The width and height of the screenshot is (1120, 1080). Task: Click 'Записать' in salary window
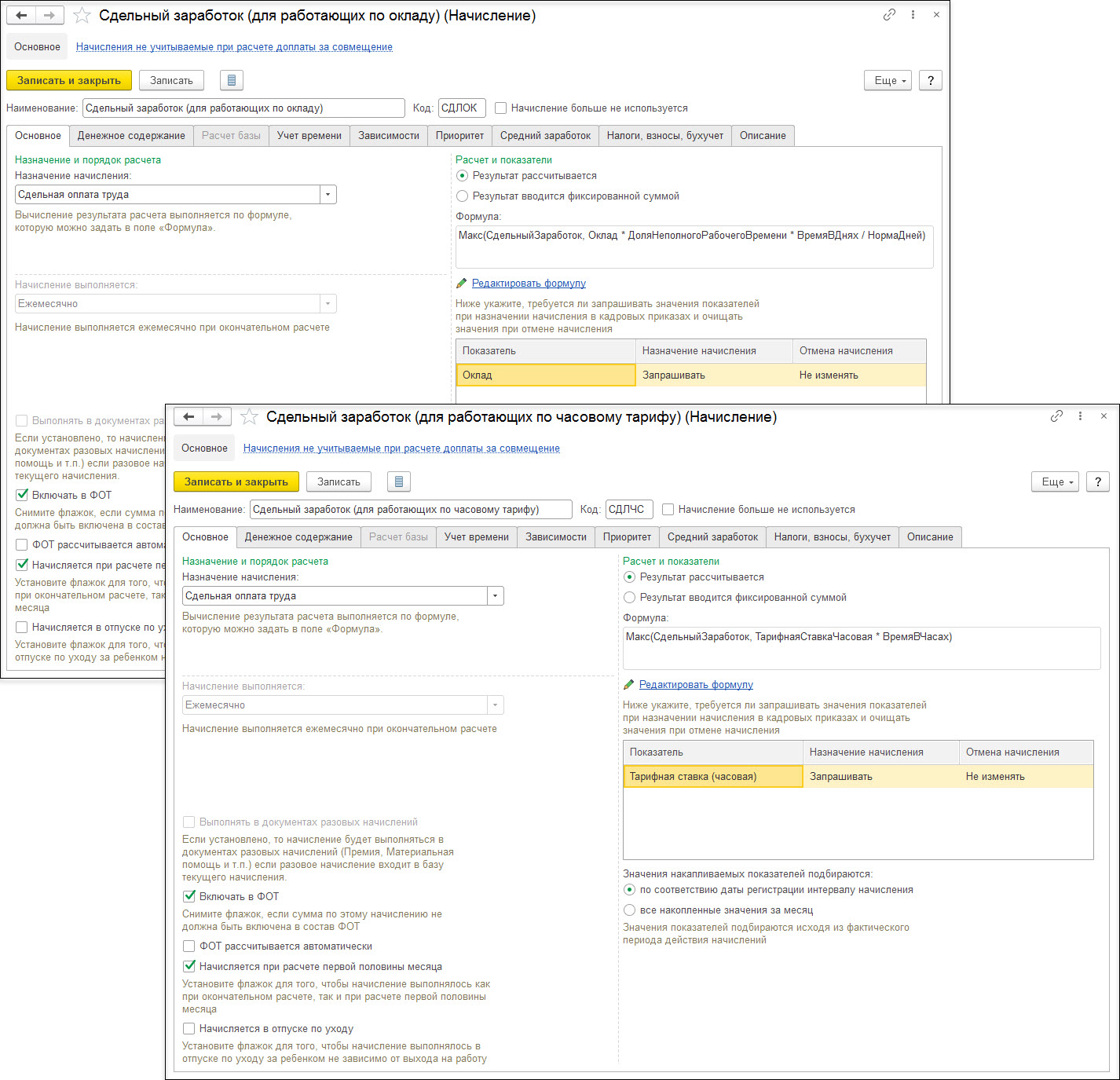pyautogui.click(x=171, y=80)
